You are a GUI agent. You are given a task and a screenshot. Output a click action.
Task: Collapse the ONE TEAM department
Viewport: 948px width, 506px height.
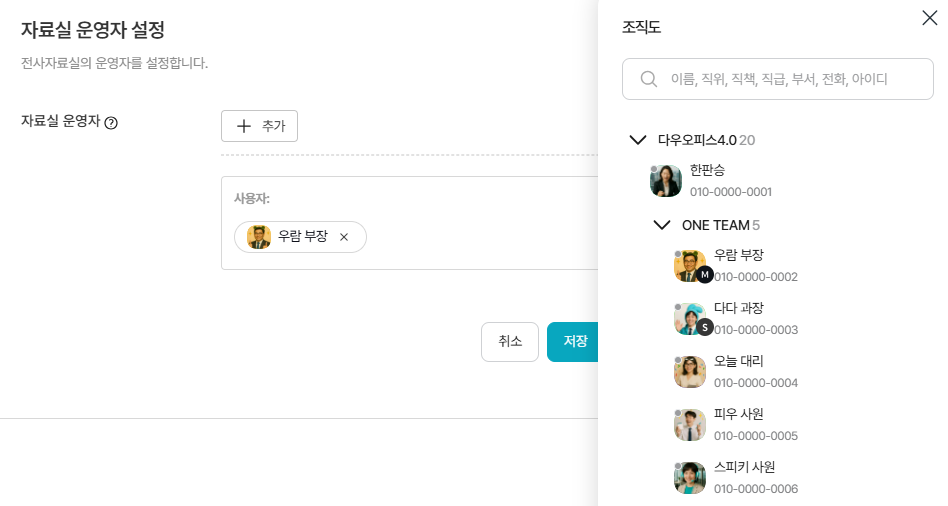pyautogui.click(x=661, y=225)
